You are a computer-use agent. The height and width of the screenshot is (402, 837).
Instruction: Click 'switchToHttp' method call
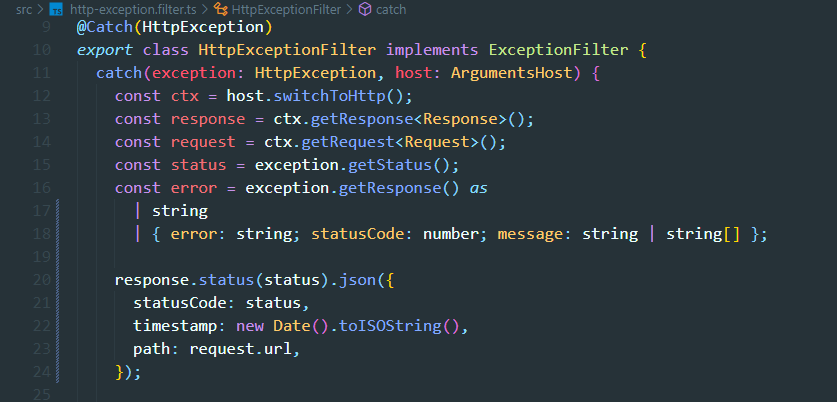[329, 96]
